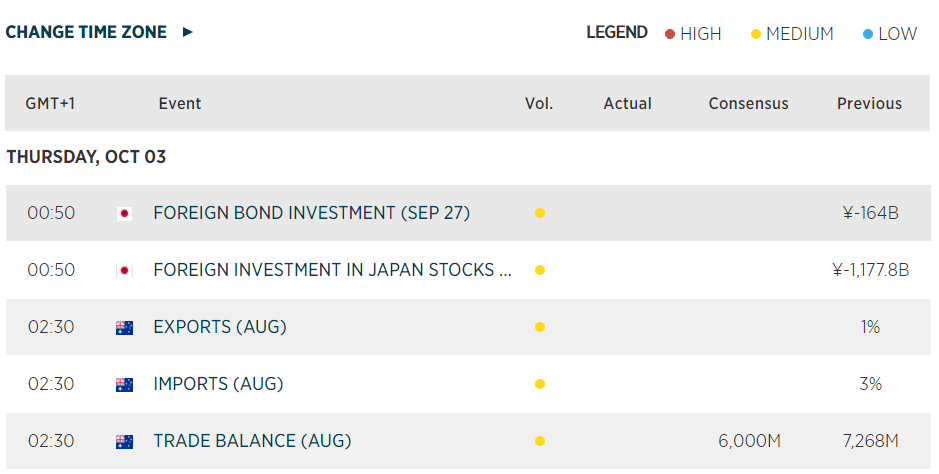The width and height of the screenshot is (939, 474).
Task: Open Foreign Investment in Japan Stocks event
Action: coord(332,270)
